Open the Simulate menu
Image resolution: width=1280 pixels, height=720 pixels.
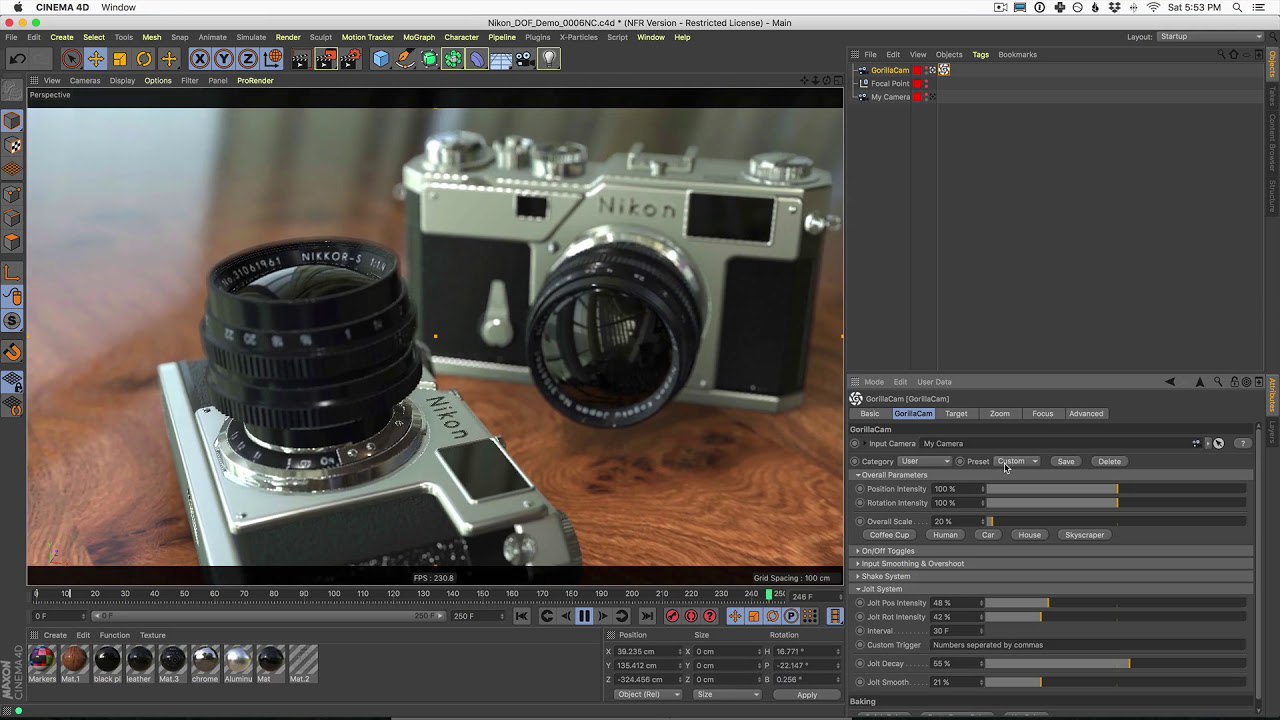[251, 37]
